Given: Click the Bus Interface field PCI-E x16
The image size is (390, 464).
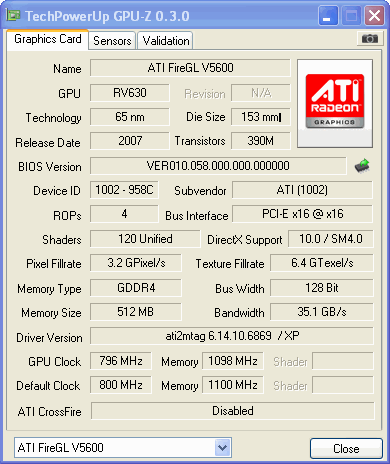Looking at the screenshot, I should [302, 214].
